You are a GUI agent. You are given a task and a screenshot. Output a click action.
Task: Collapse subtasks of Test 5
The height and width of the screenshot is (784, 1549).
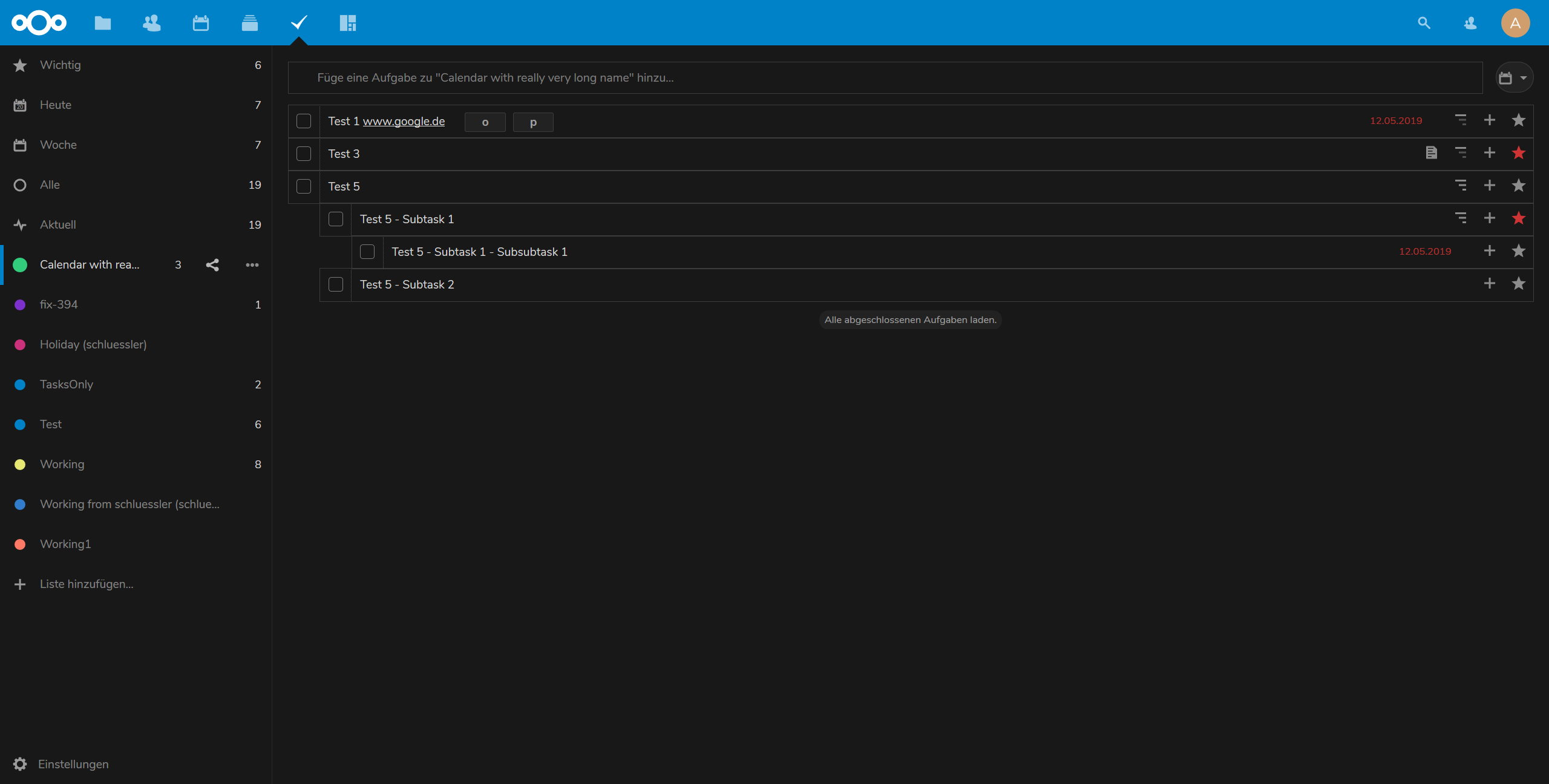[x=1461, y=186]
